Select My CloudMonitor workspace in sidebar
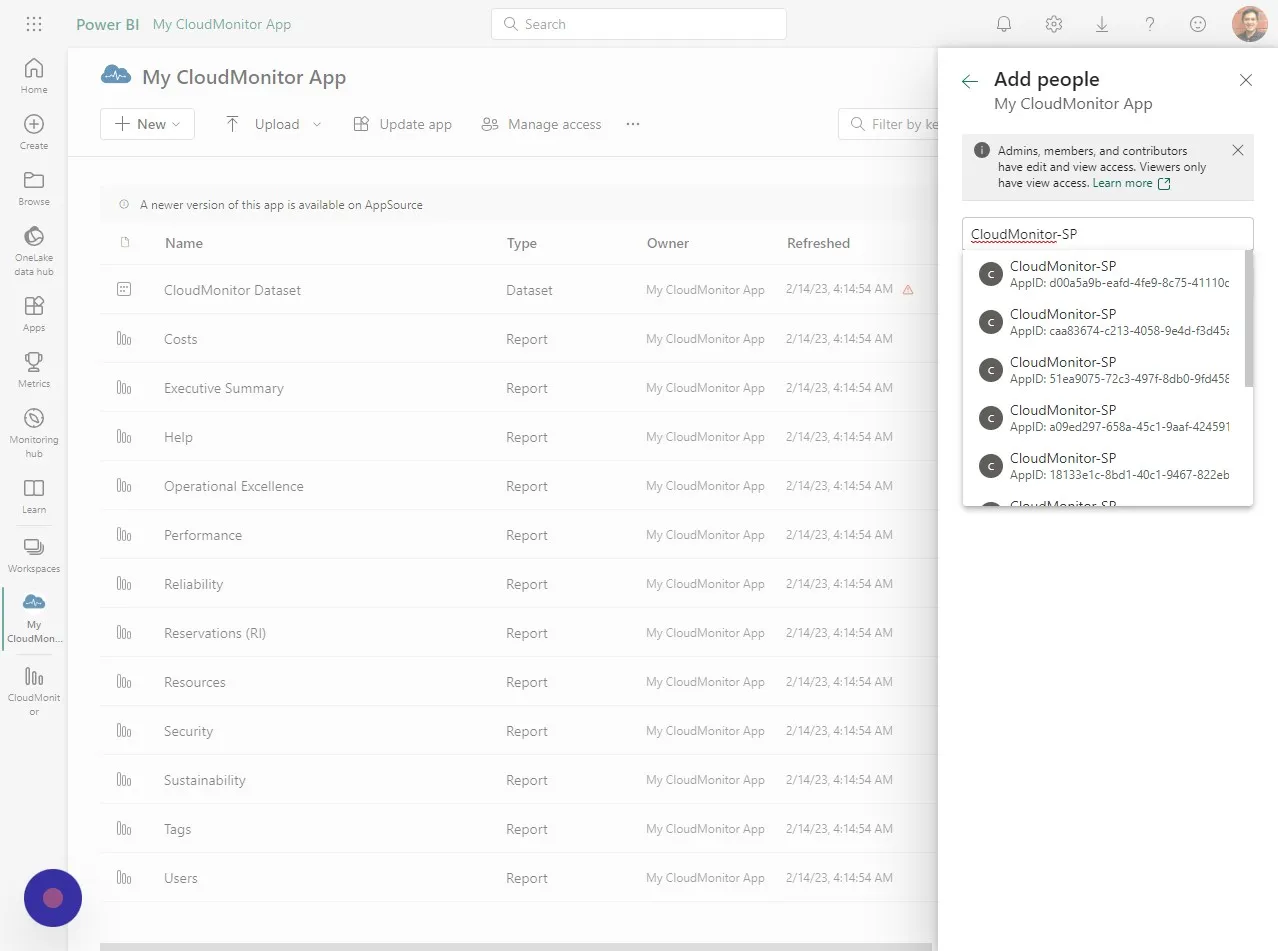Viewport: 1278px width, 951px height. 34,617
